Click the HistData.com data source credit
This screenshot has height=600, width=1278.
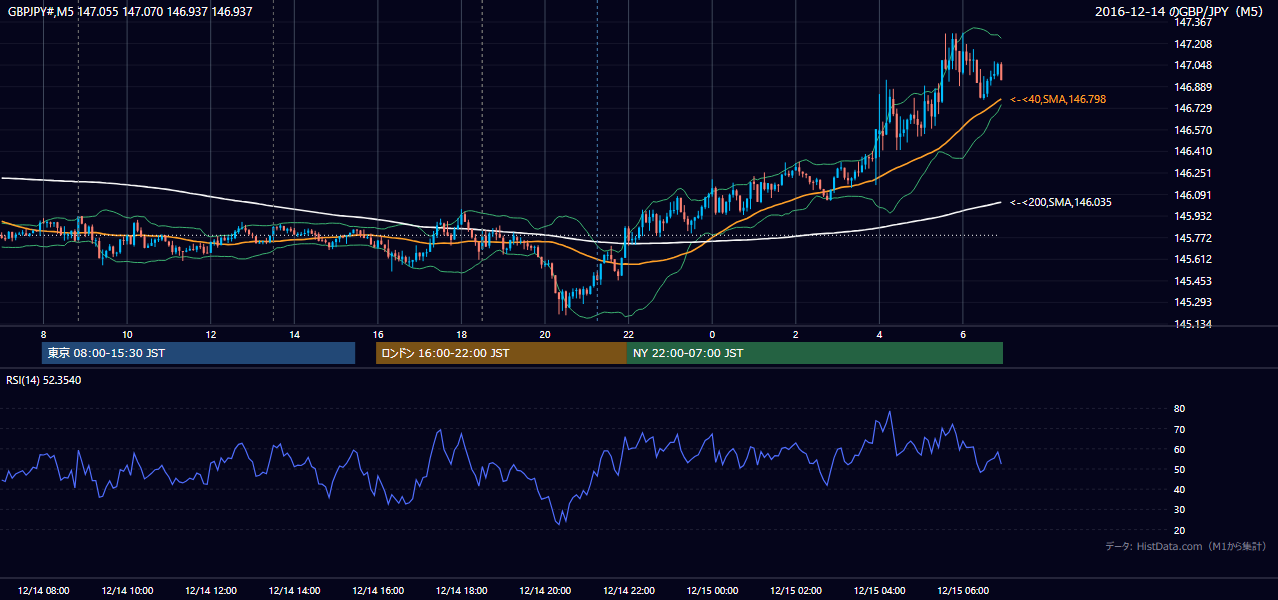[1186, 546]
